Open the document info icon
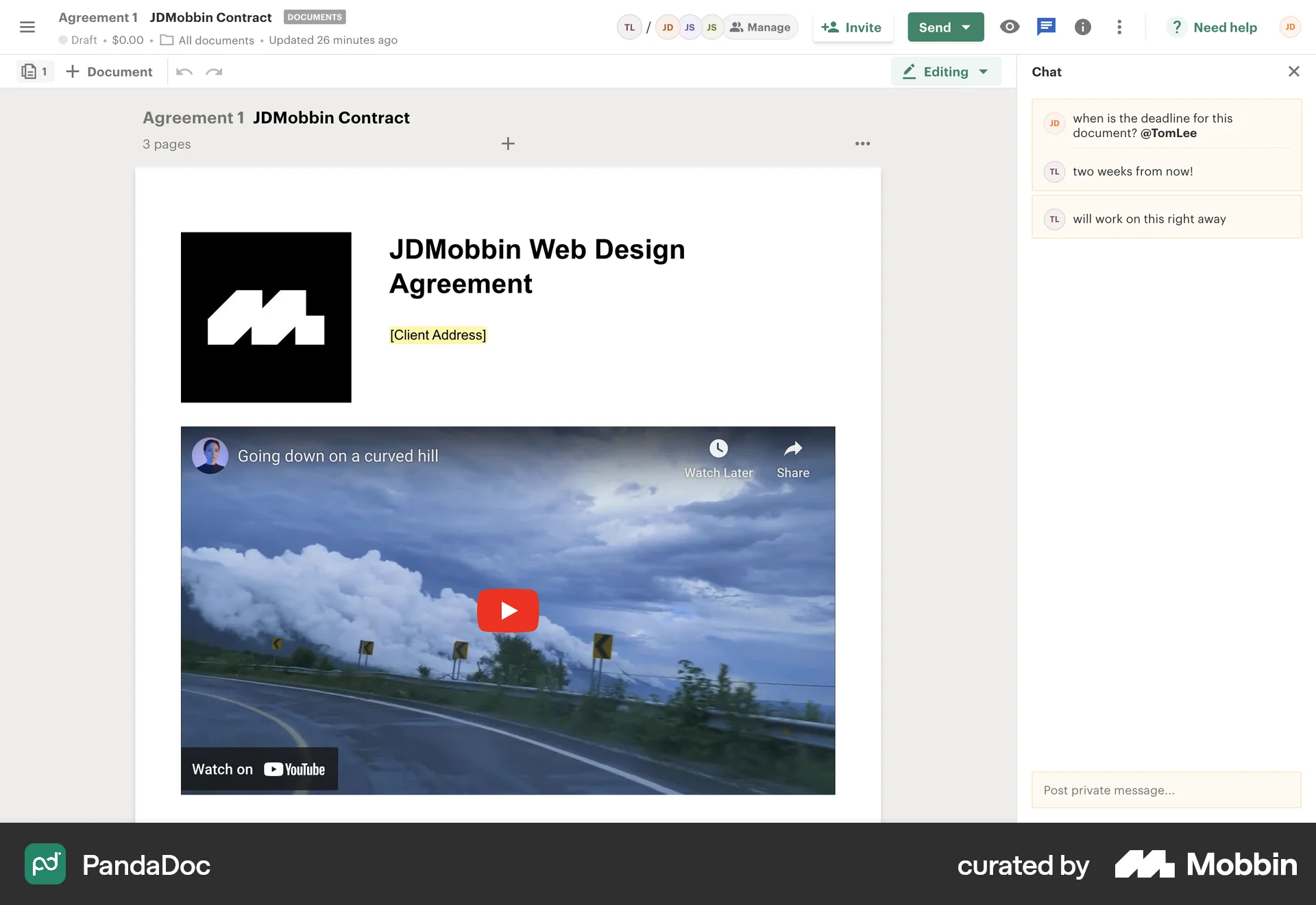The height and width of the screenshot is (905, 1316). pyautogui.click(x=1082, y=27)
